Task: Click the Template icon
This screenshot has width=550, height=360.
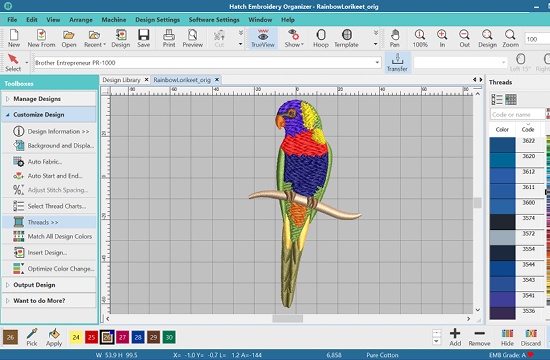Action: coord(346,38)
